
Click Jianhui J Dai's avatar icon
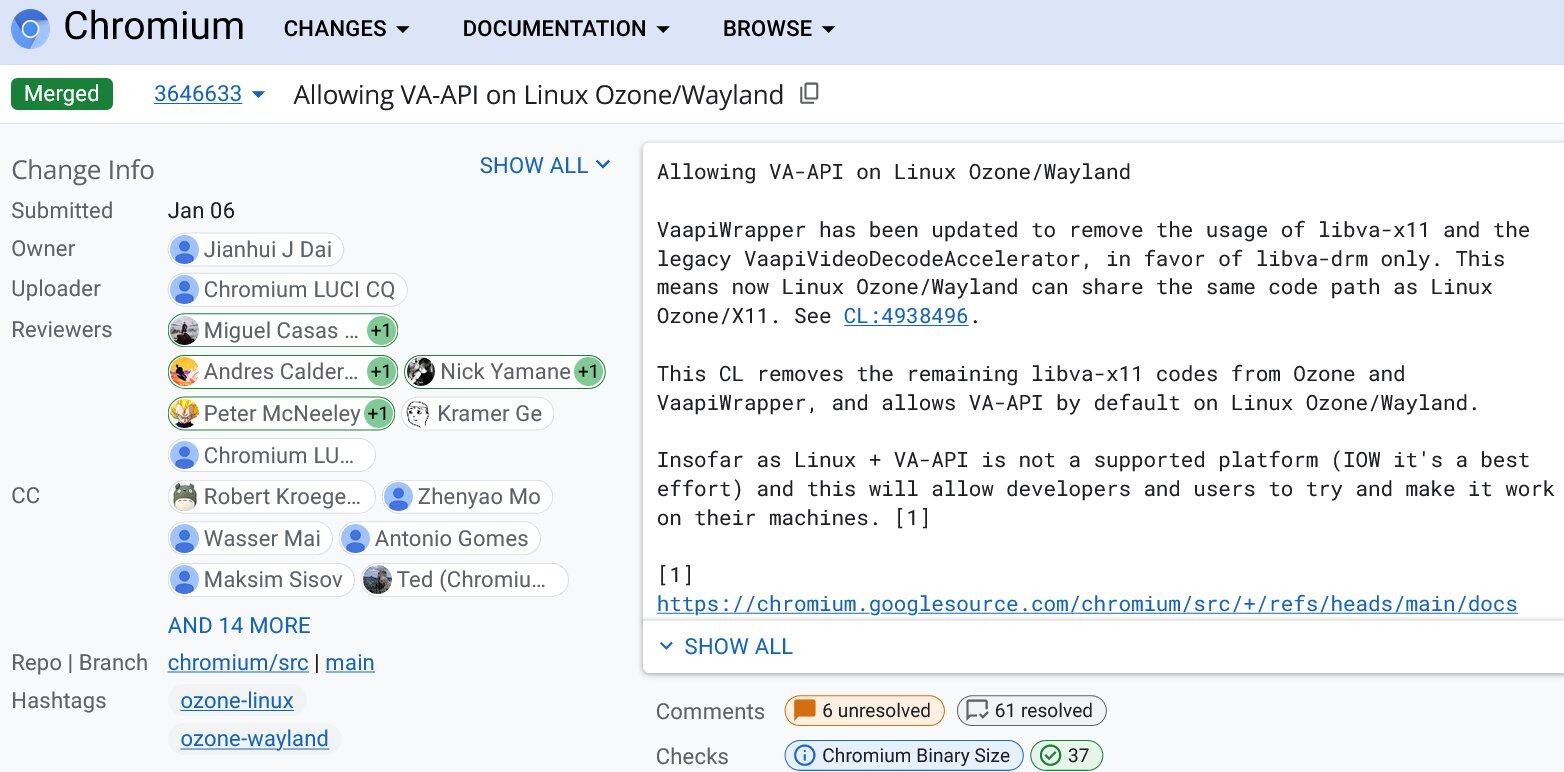184,250
